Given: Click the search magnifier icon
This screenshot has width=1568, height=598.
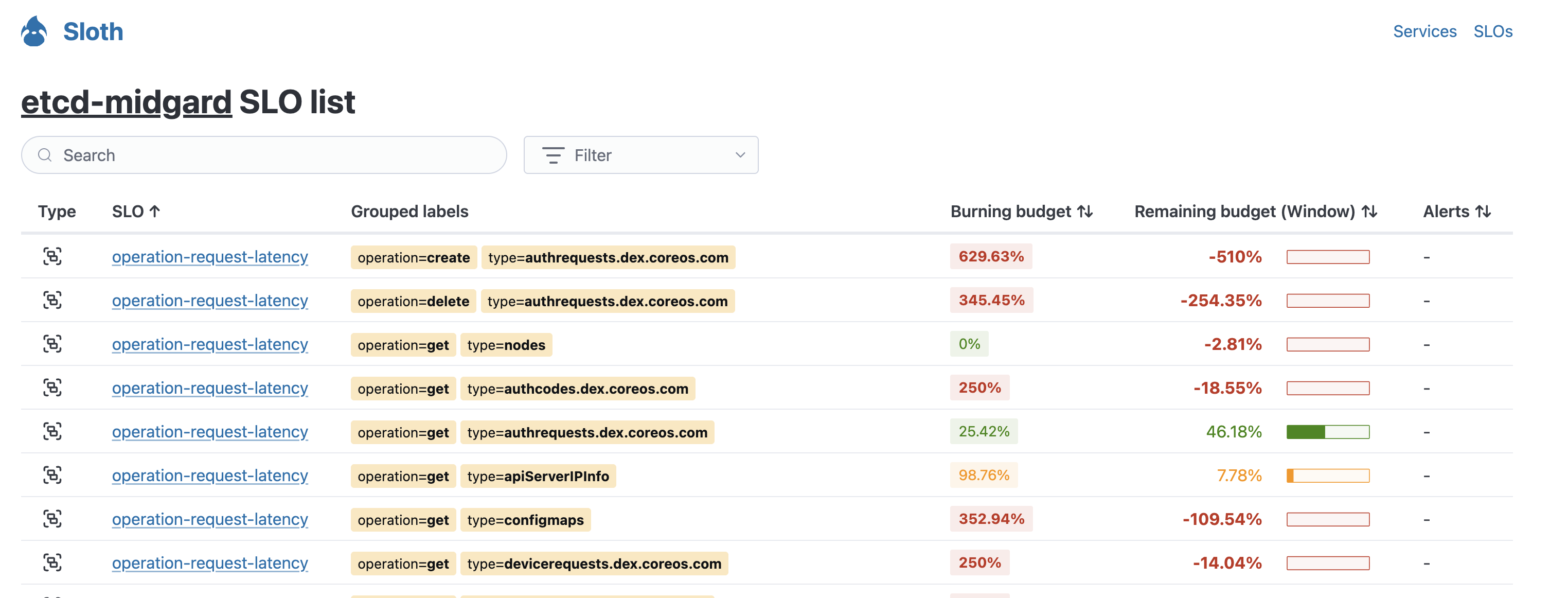Looking at the screenshot, I should [x=44, y=155].
